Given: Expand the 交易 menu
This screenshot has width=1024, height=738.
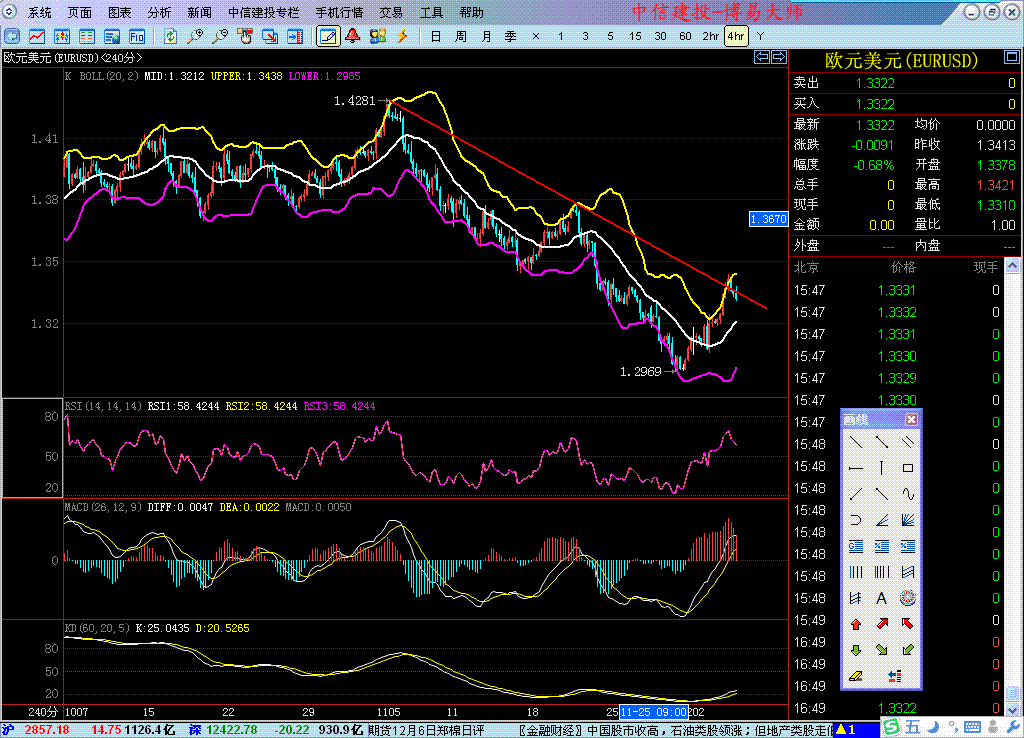Looking at the screenshot, I should [391, 13].
